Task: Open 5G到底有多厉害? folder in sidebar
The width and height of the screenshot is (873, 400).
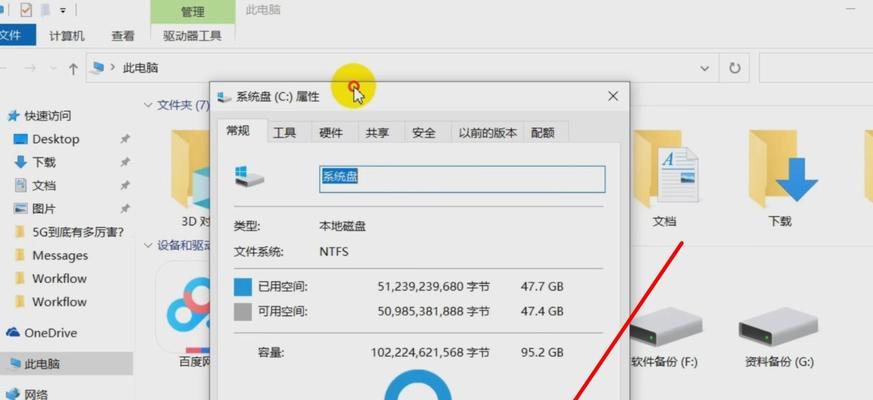Action: tap(78, 232)
